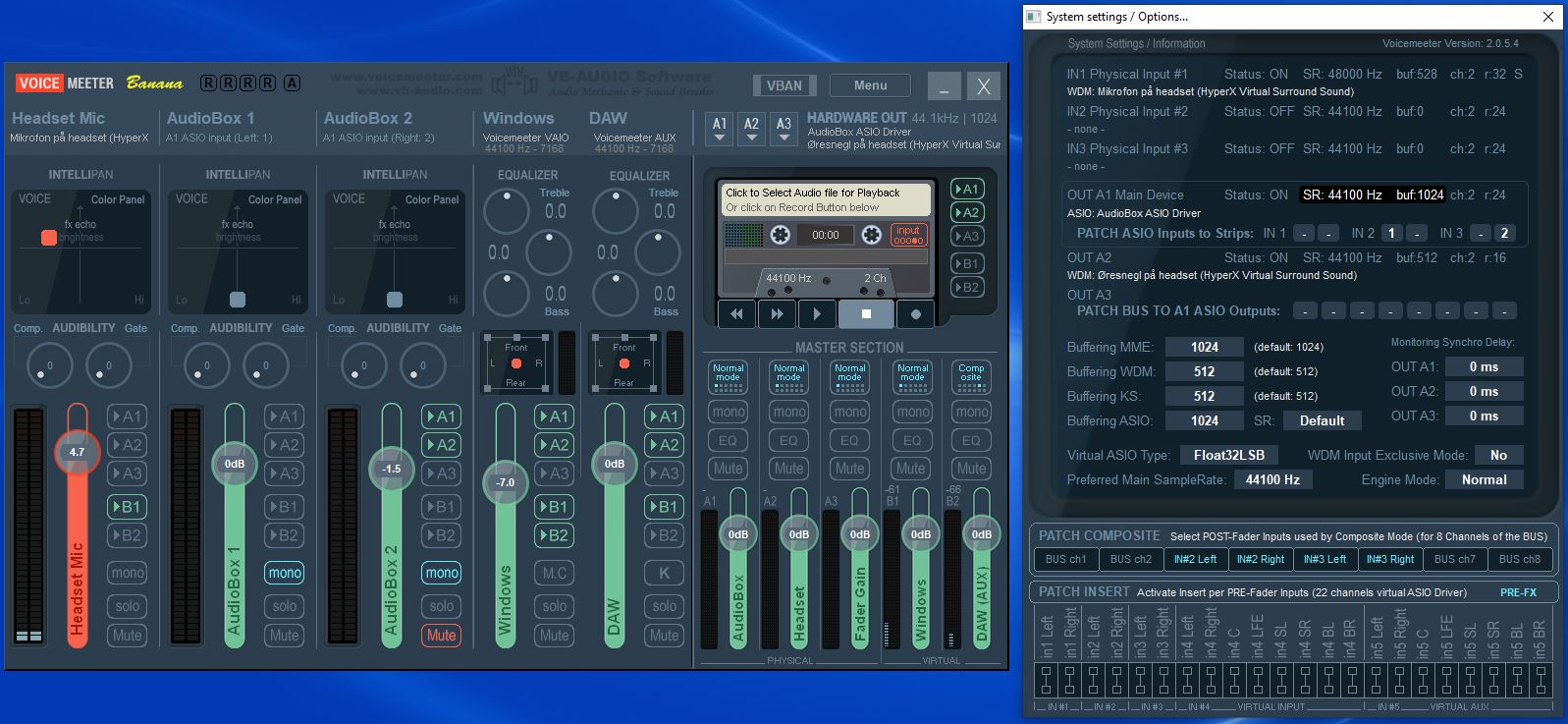This screenshot has width=1568, height=724.
Task: Click the Windows strip Treble knob
Action: point(508,210)
